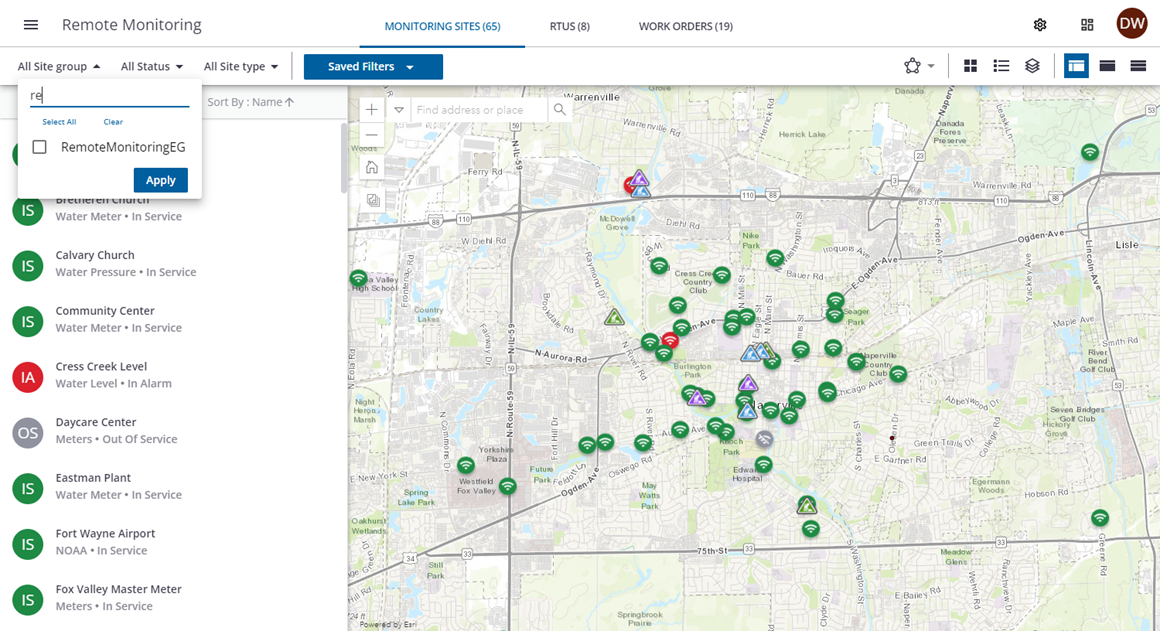Select the split map and list layout
Image resolution: width=1160 pixels, height=631 pixels.
point(1076,66)
